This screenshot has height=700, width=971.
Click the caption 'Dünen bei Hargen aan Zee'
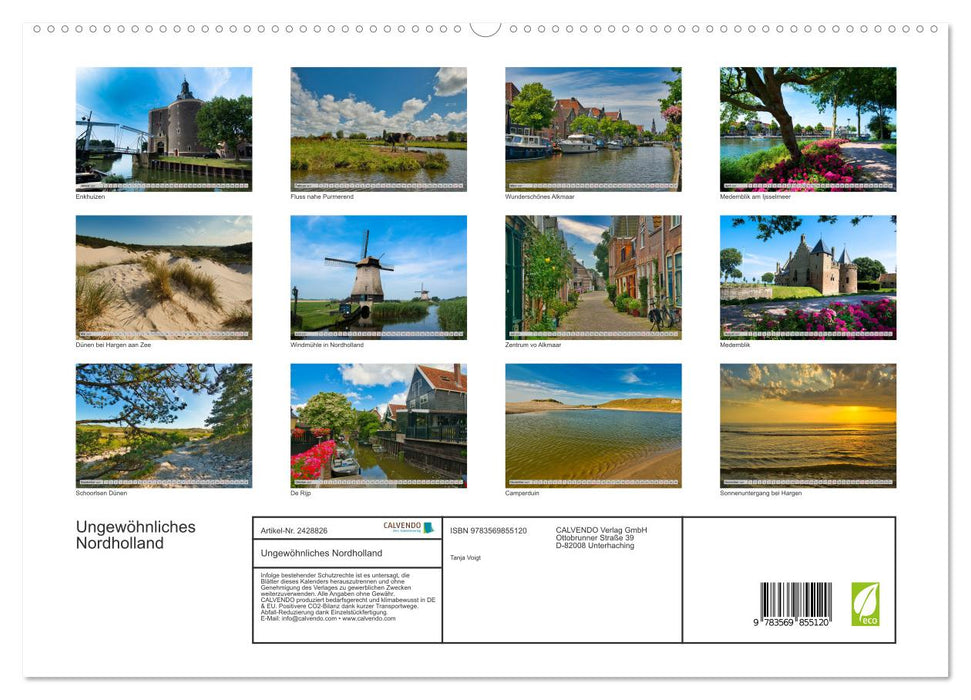[113, 344]
